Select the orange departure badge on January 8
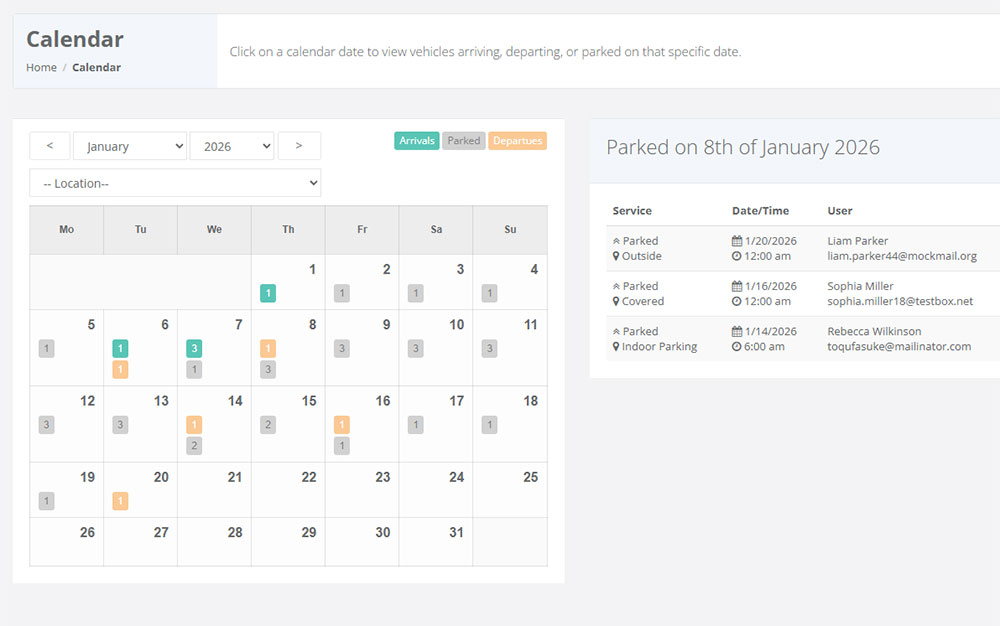This screenshot has width=1000, height=626. (x=268, y=348)
